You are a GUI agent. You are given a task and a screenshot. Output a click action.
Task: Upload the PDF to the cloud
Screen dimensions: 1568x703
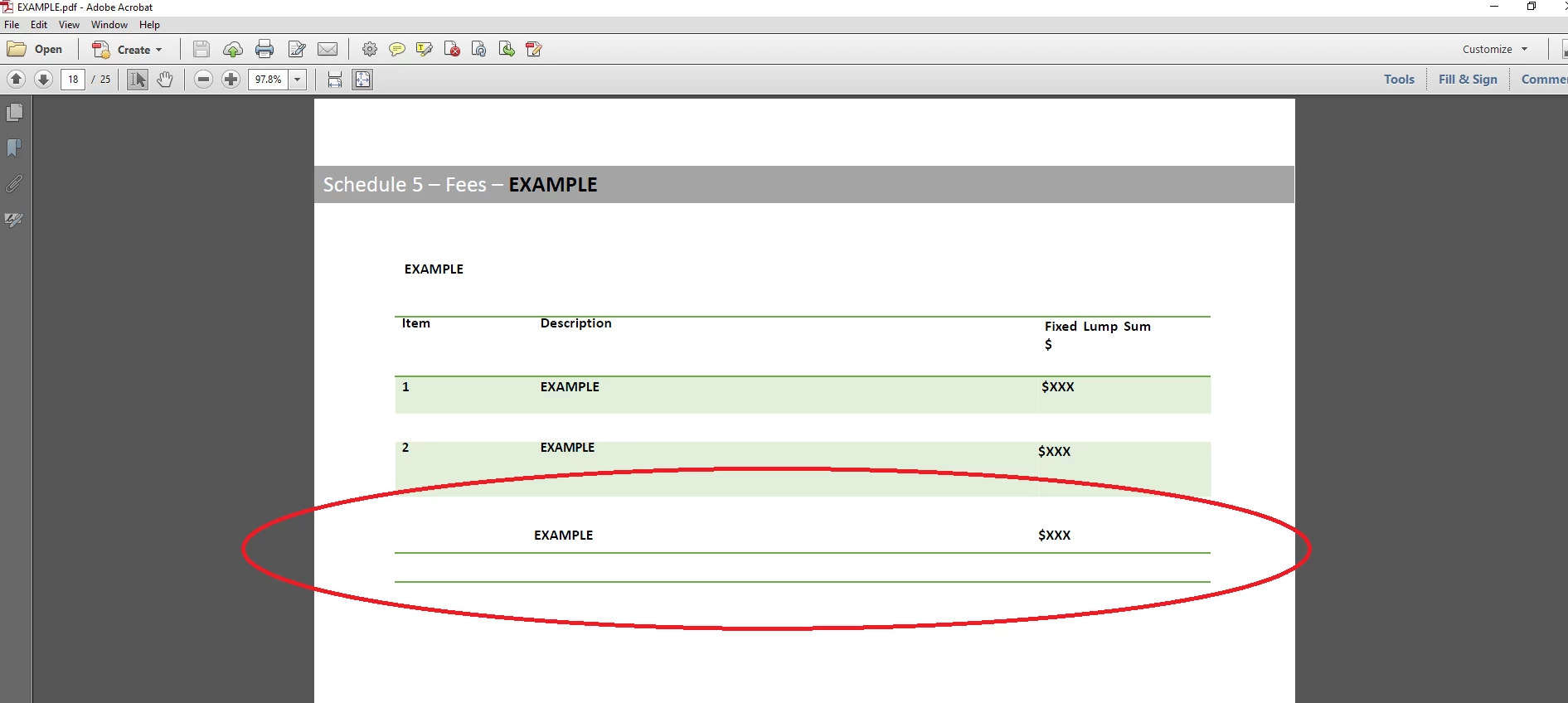pos(233,50)
